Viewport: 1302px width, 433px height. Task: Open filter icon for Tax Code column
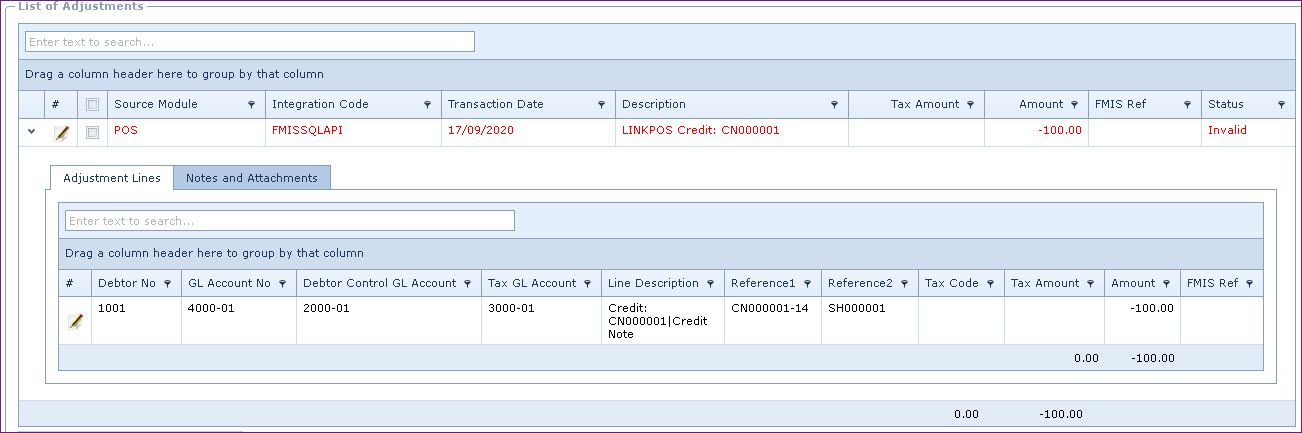coord(990,284)
